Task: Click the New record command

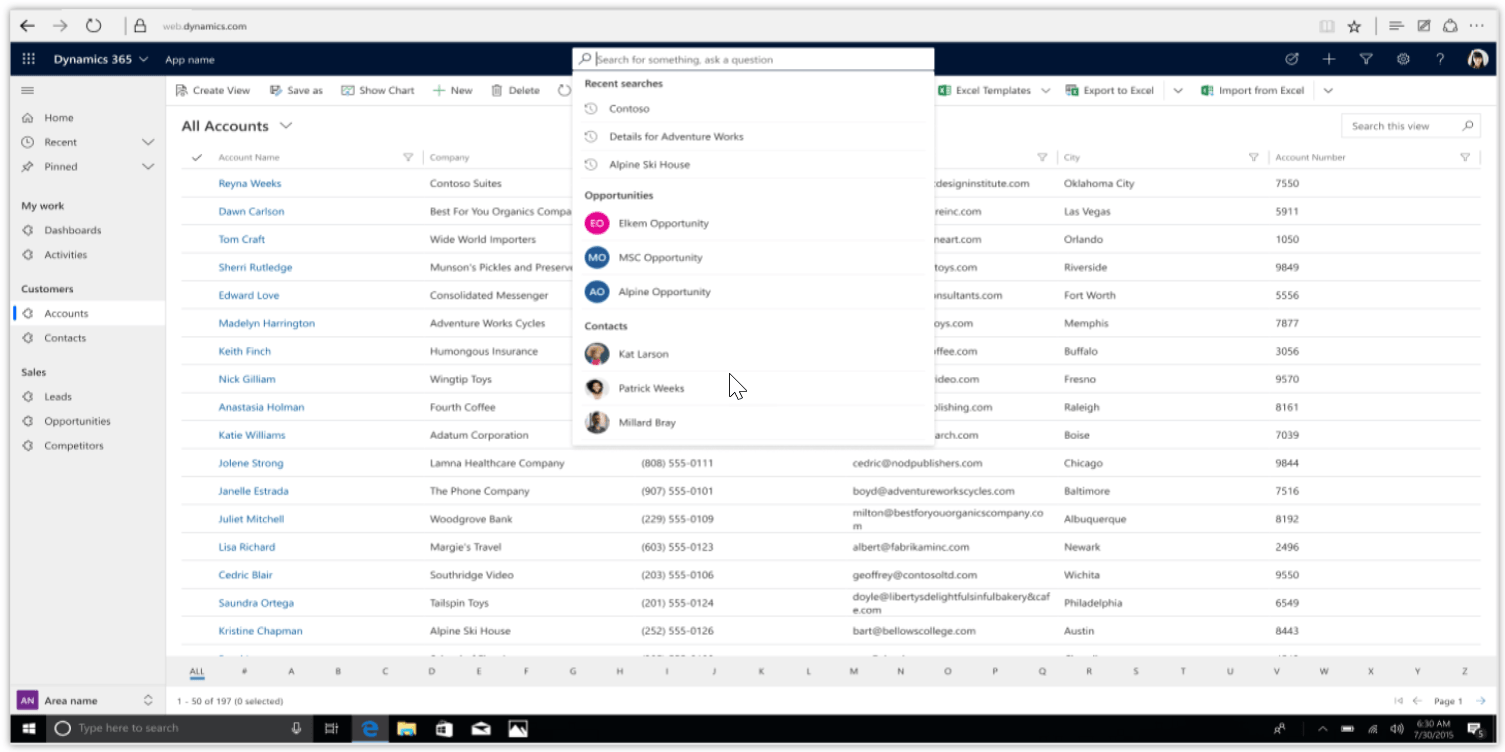Action: (452, 90)
